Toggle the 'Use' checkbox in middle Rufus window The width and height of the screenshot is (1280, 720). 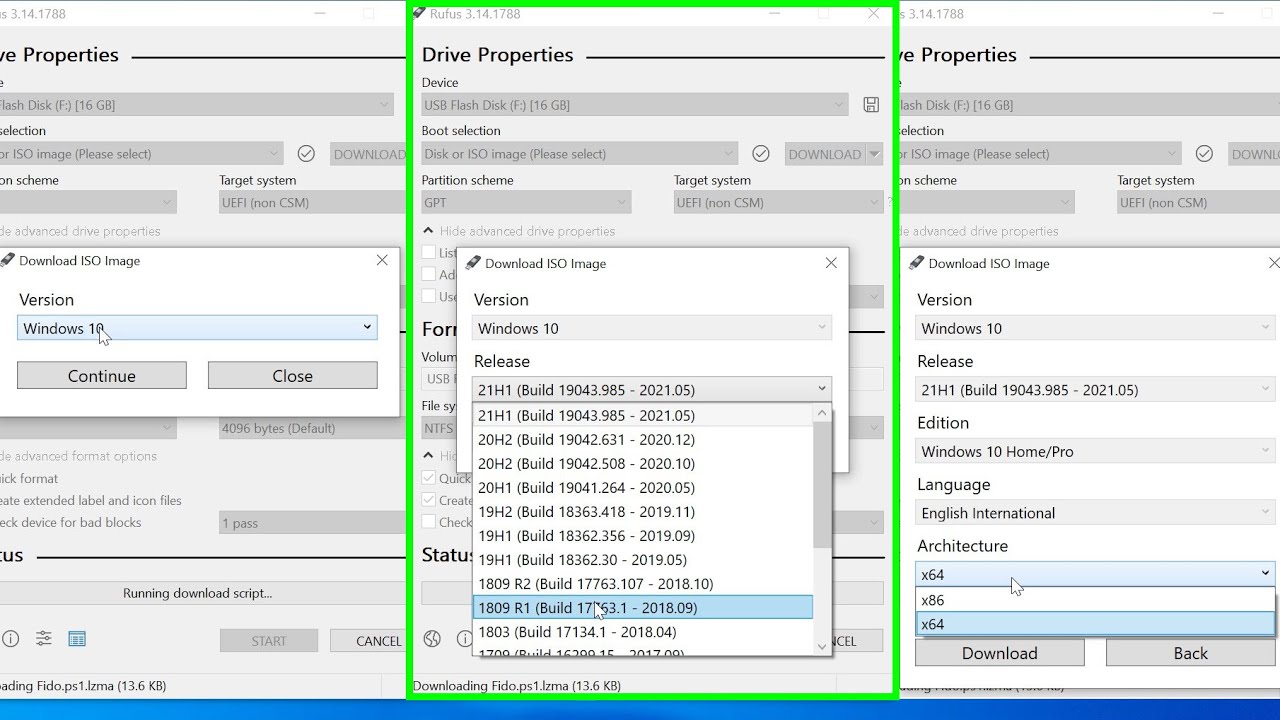pos(429,296)
